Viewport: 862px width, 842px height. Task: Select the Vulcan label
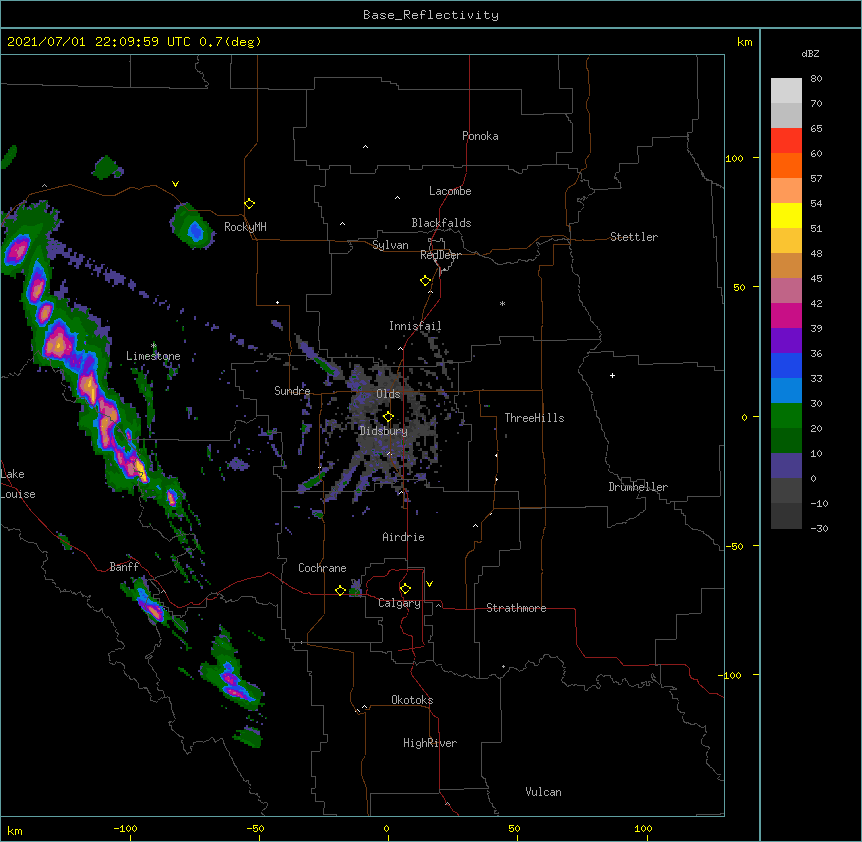click(x=543, y=792)
